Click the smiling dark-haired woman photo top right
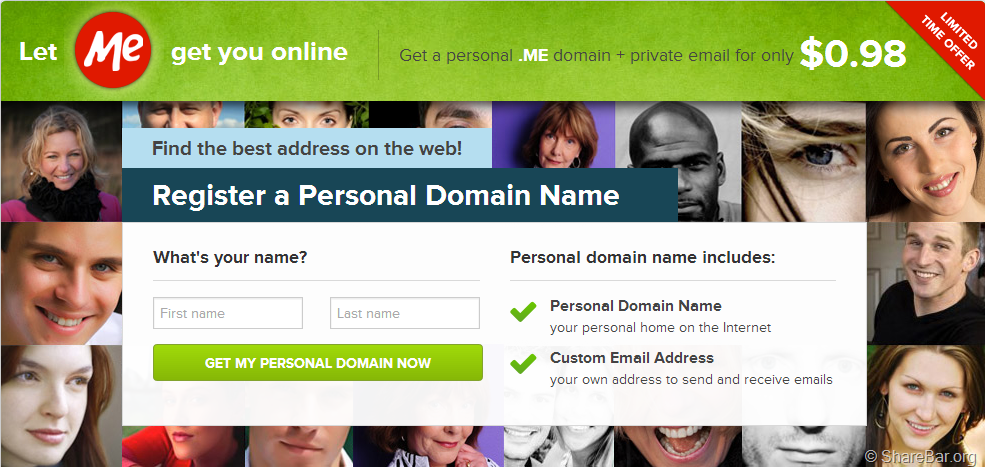Viewport: 985px width, 467px height. [925, 162]
